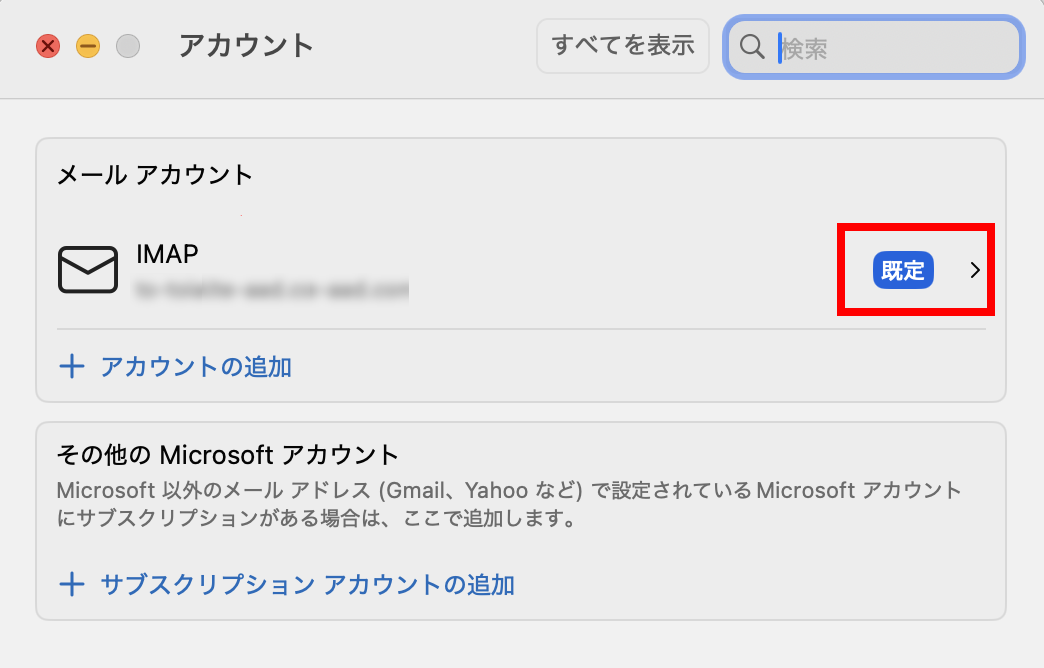Click the その他の Microsoft アカウント heading
Viewport: 1044px width, 668px height.
coord(228,455)
